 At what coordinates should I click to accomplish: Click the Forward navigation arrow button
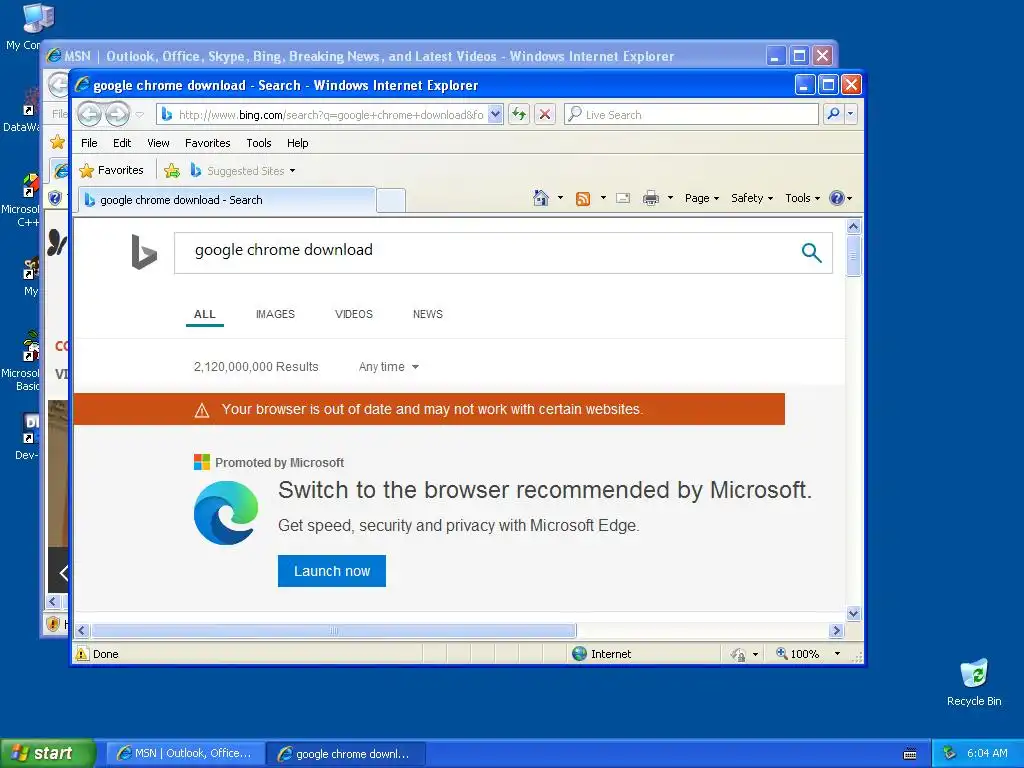point(118,114)
